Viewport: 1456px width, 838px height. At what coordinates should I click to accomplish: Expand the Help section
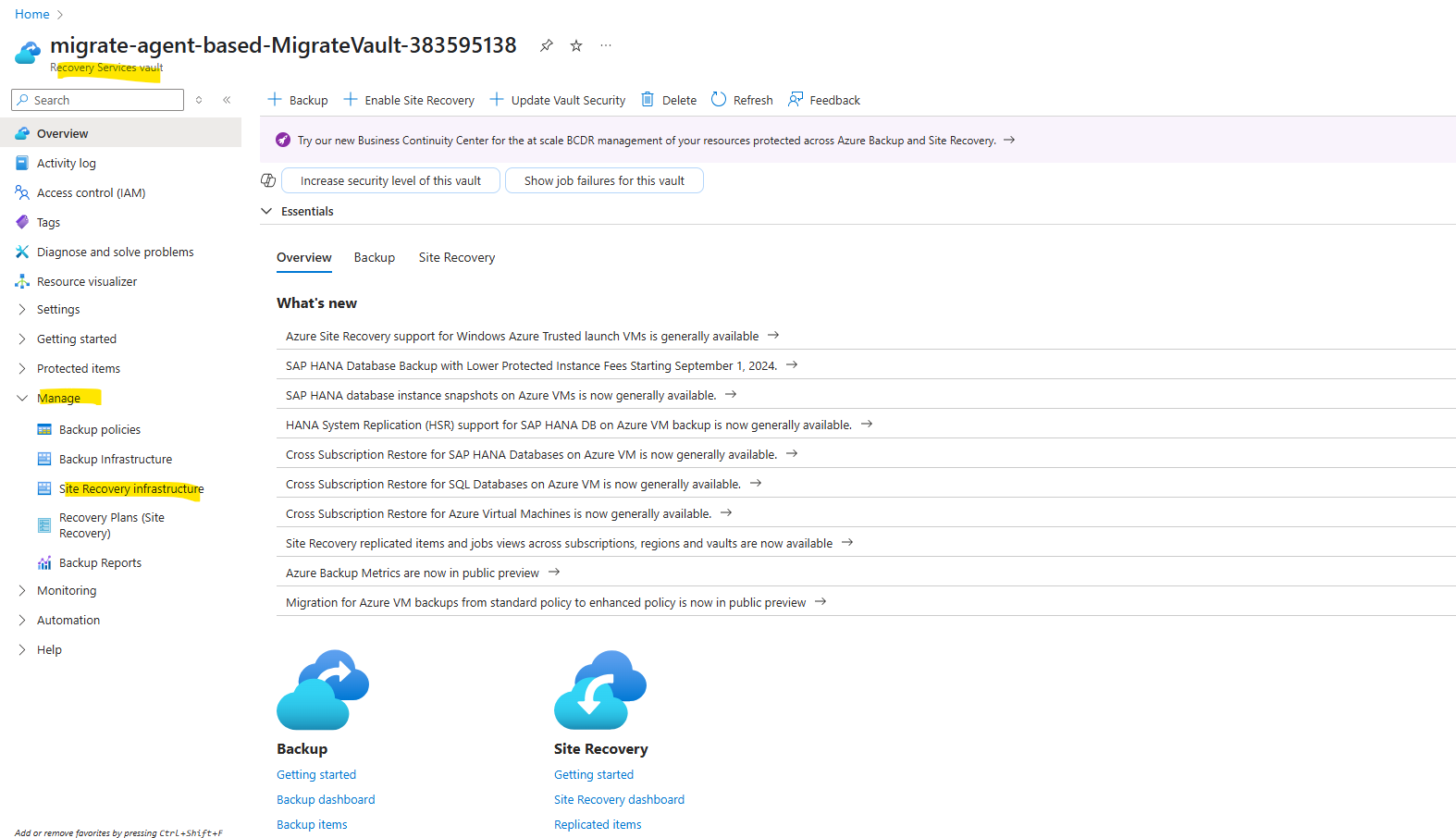click(22, 649)
